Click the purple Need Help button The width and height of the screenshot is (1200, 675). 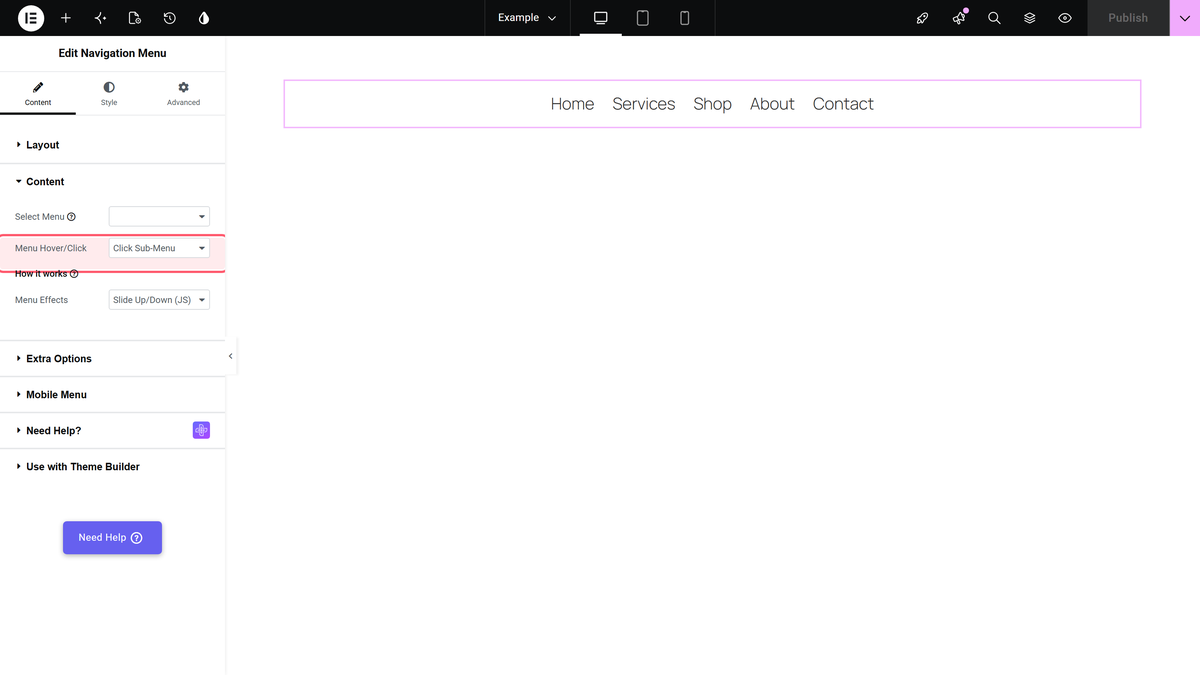pyautogui.click(x=112, y=538)
